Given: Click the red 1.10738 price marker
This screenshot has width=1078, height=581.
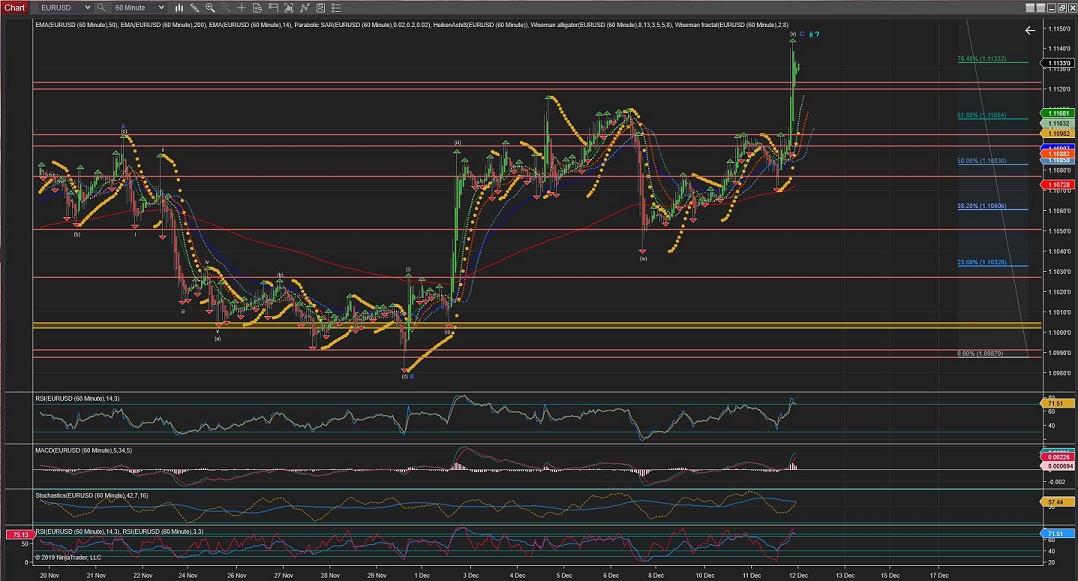Looking at the screenshot, I should coord(1058,185).
